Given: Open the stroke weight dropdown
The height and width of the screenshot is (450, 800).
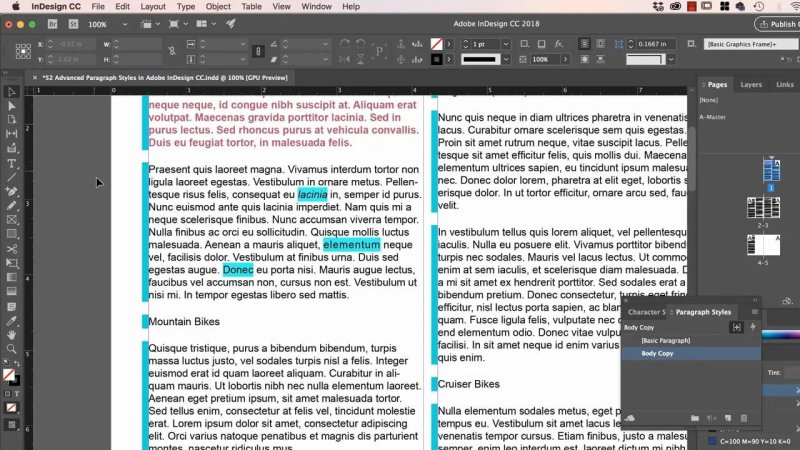Looking at the screenshot, I should [506, 44].
